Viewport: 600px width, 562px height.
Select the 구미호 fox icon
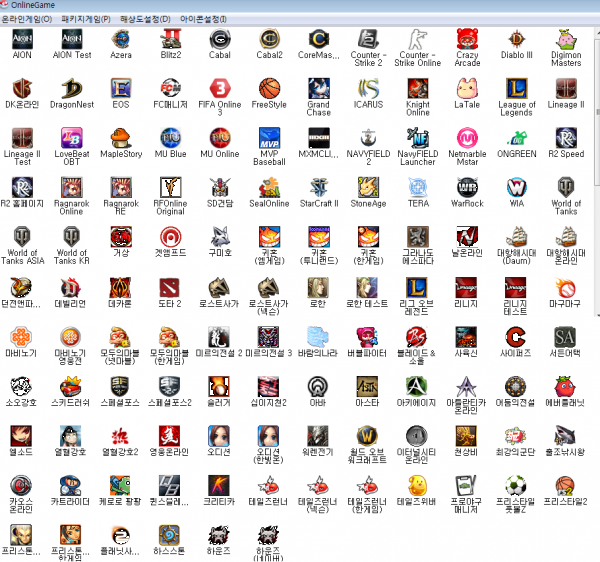click(x=220, y=236)
